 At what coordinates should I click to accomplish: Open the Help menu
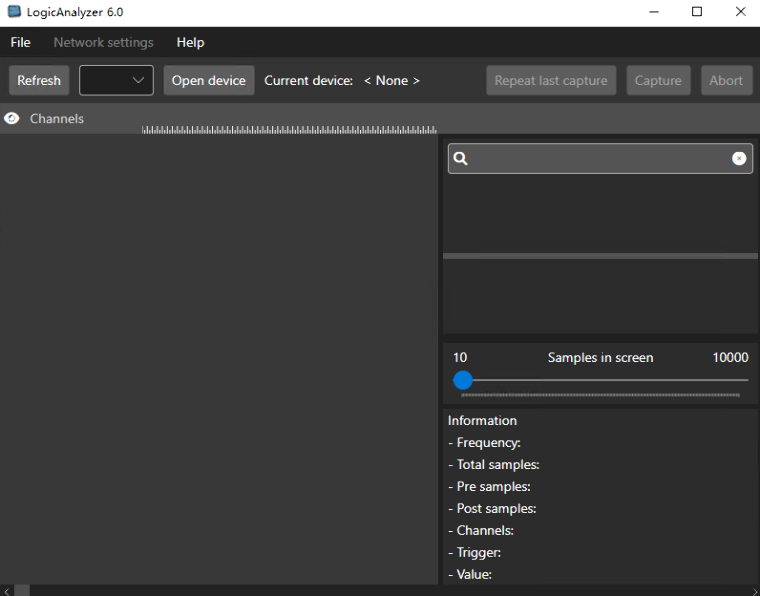190,43
